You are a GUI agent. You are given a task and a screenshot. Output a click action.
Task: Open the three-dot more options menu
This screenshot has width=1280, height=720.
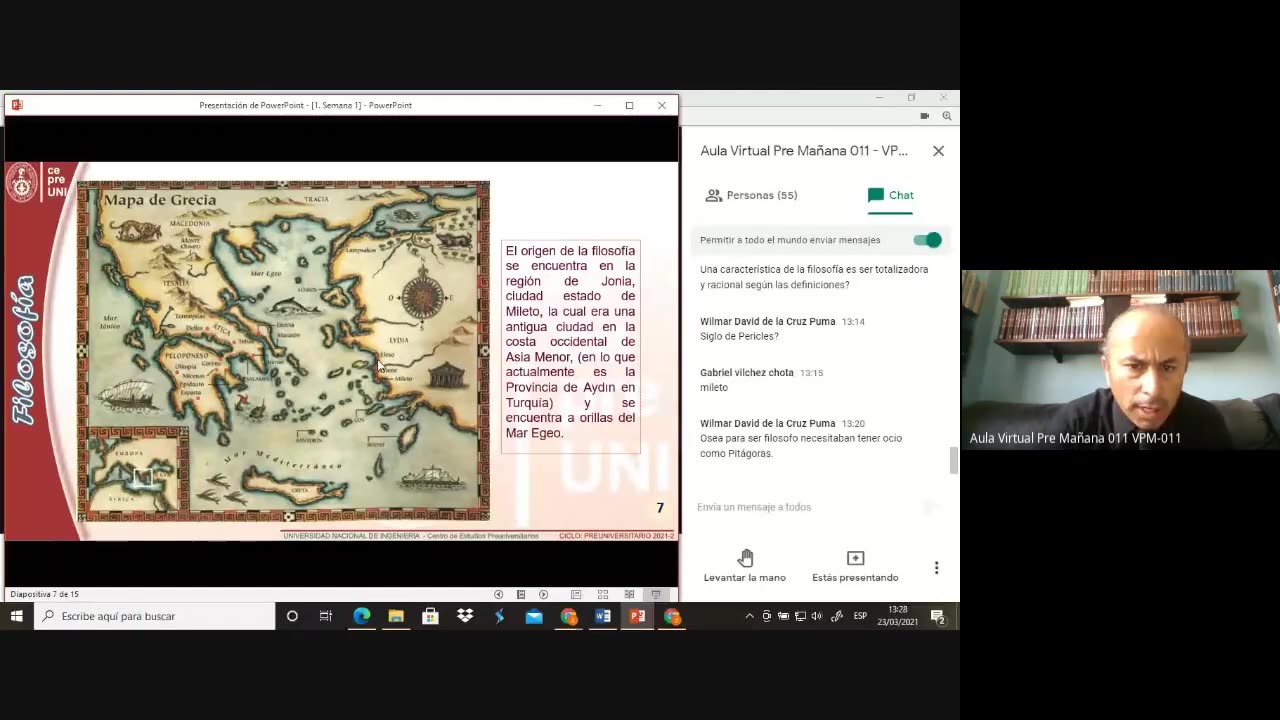tap(936, 568)
